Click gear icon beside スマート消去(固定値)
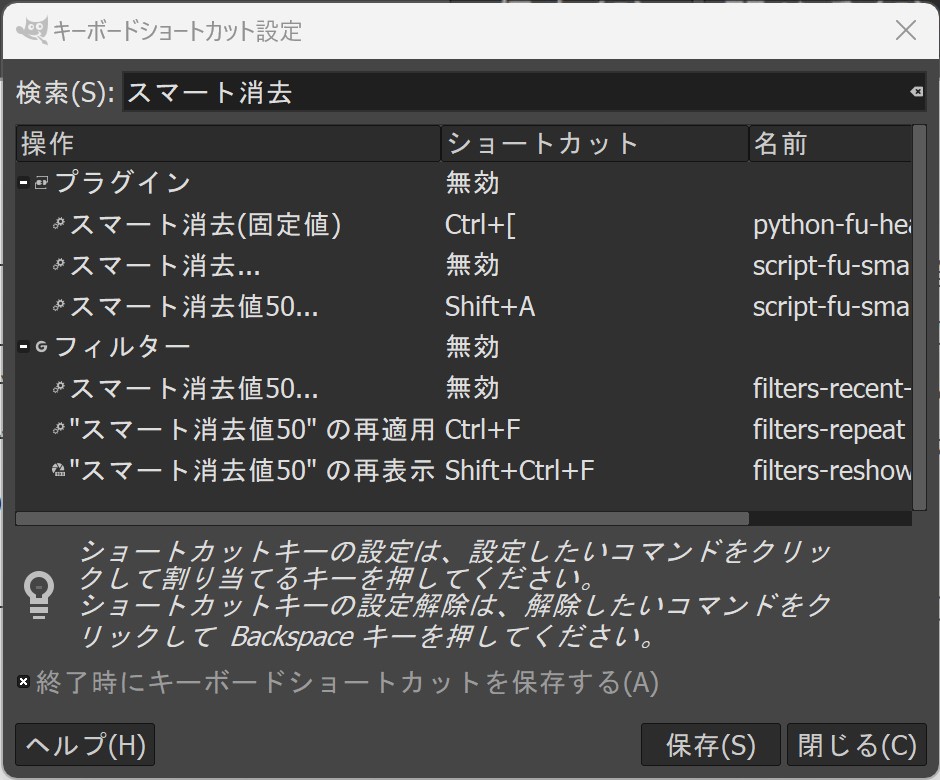The width and height of the screenshot is (940, 780). point(59,224)
